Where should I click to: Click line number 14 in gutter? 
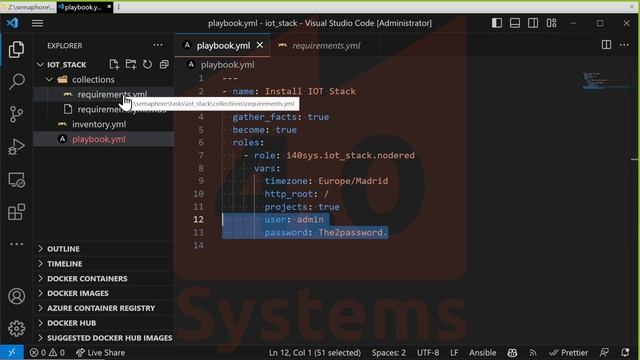(x=198, y=245)
